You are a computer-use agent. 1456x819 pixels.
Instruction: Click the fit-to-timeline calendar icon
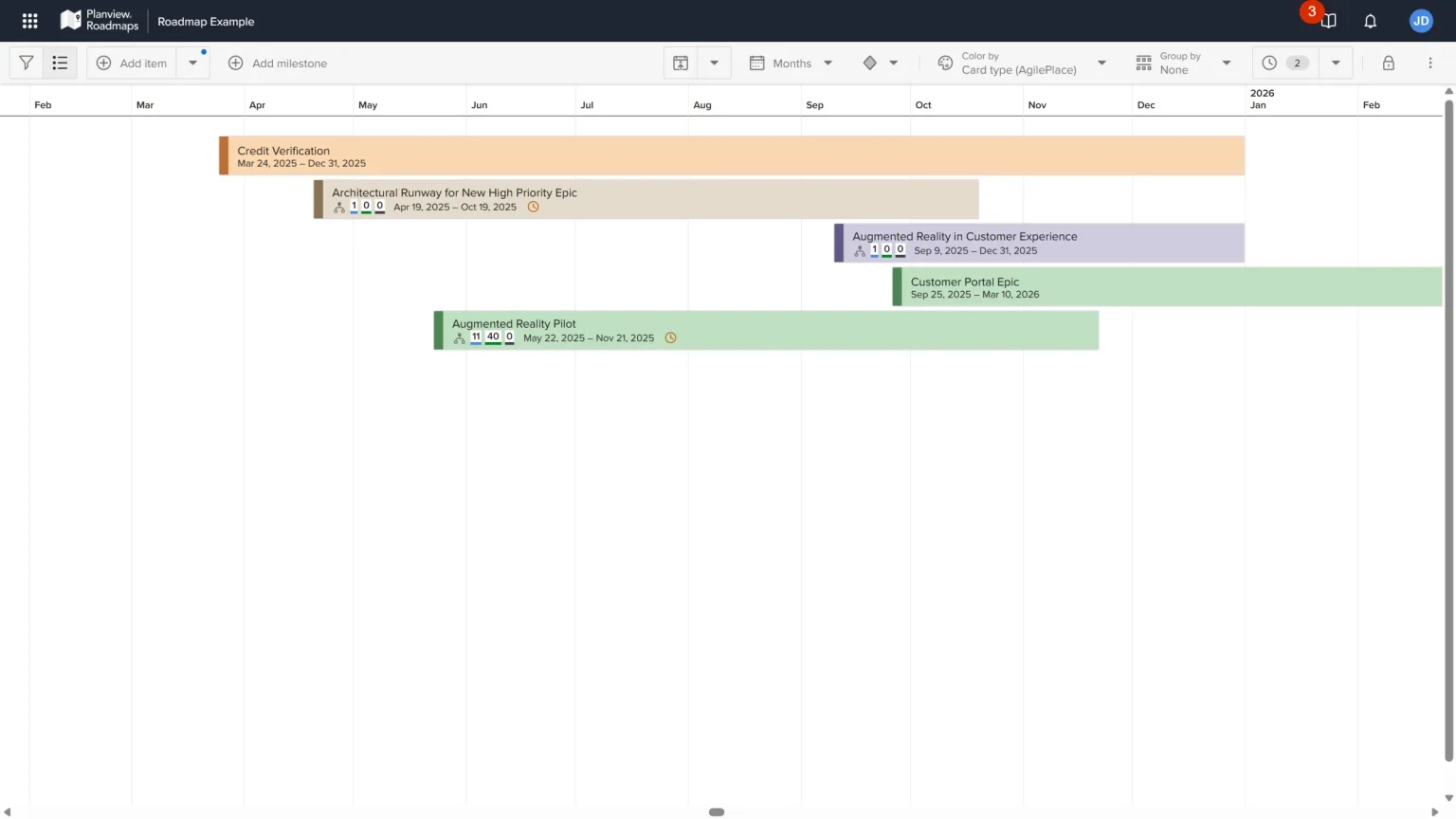point(681,63)
